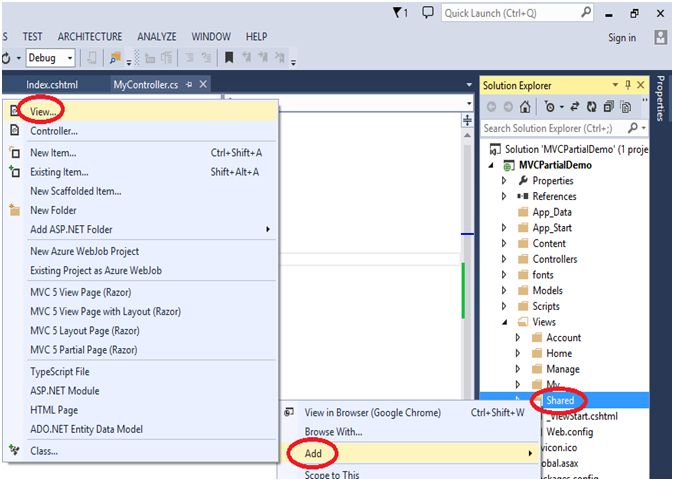This screenshot has height=481, width=674.
Task: Open the ARCHITECTURE menu
Action: pos(90,37)
